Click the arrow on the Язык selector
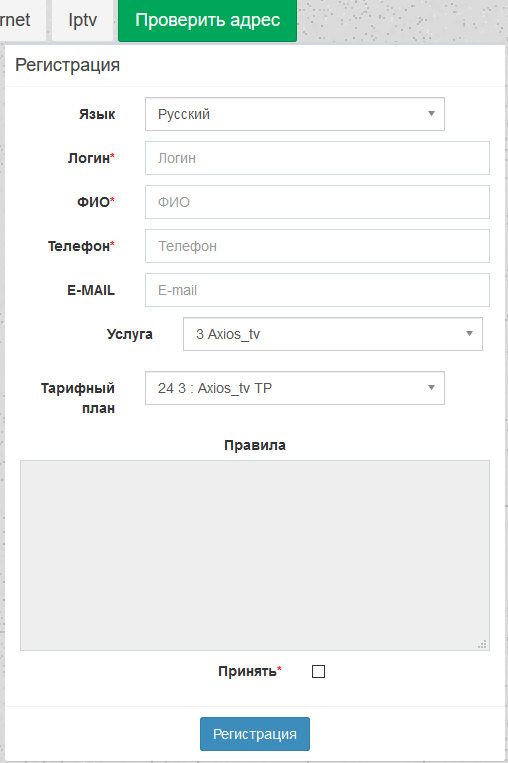508x763 pixels. coord(431,114)
